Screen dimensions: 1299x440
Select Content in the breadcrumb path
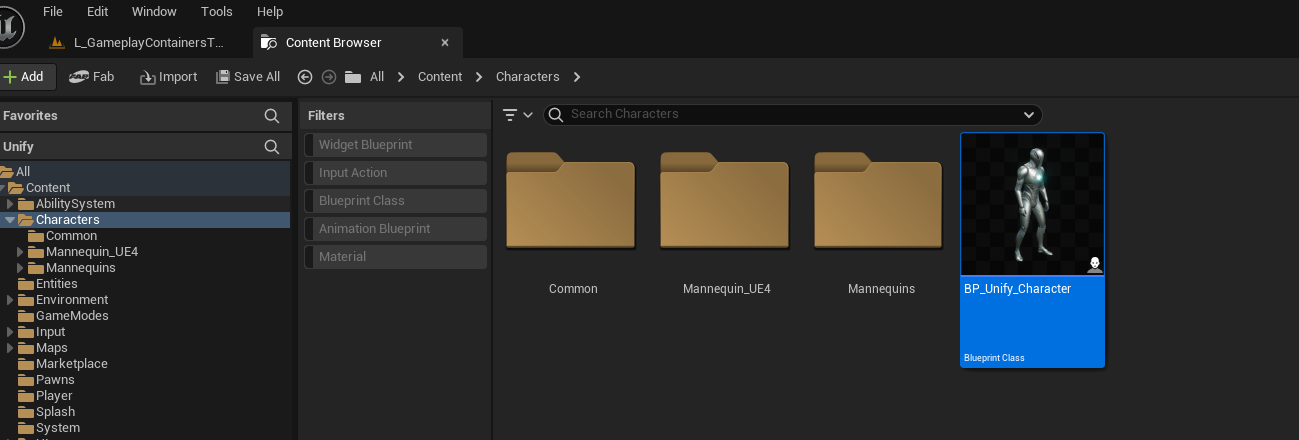coord(440,77)
